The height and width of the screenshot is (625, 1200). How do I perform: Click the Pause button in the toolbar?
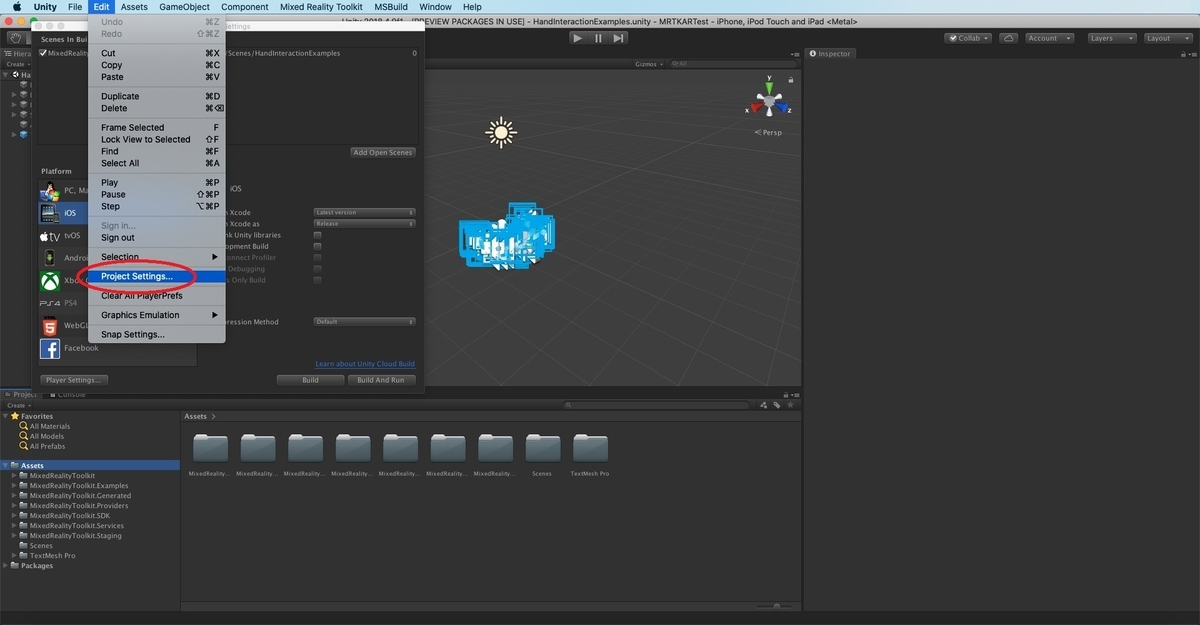click(x=598, y=38)
